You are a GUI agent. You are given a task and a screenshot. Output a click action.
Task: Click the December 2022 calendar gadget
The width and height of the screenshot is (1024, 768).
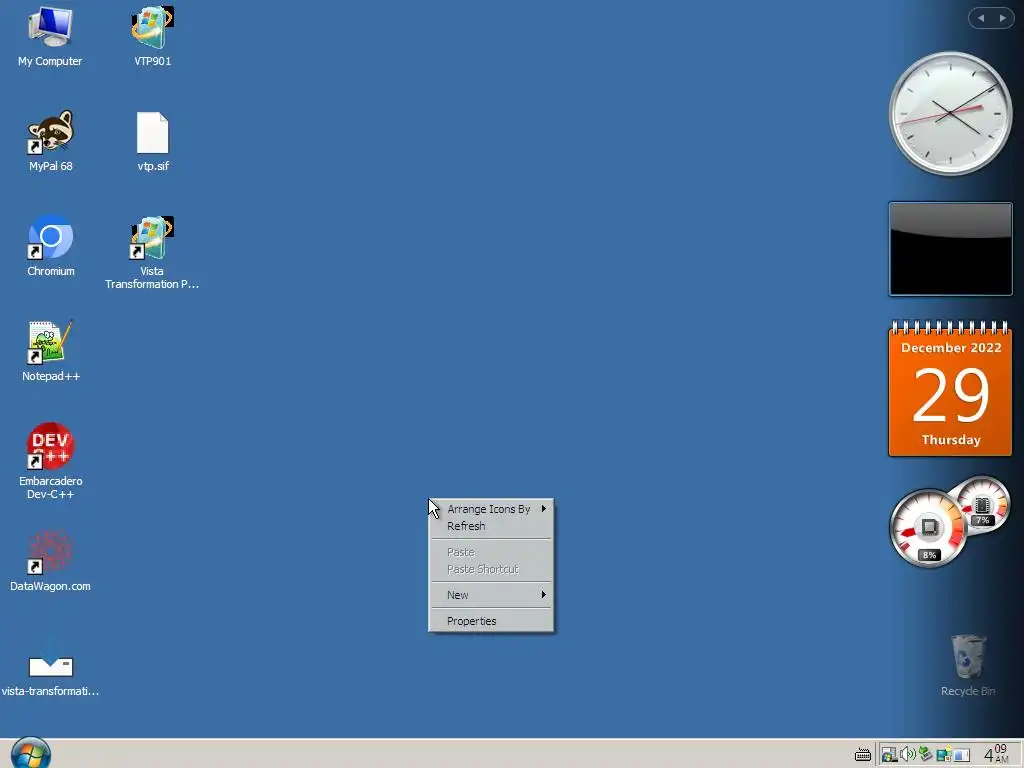950,389
